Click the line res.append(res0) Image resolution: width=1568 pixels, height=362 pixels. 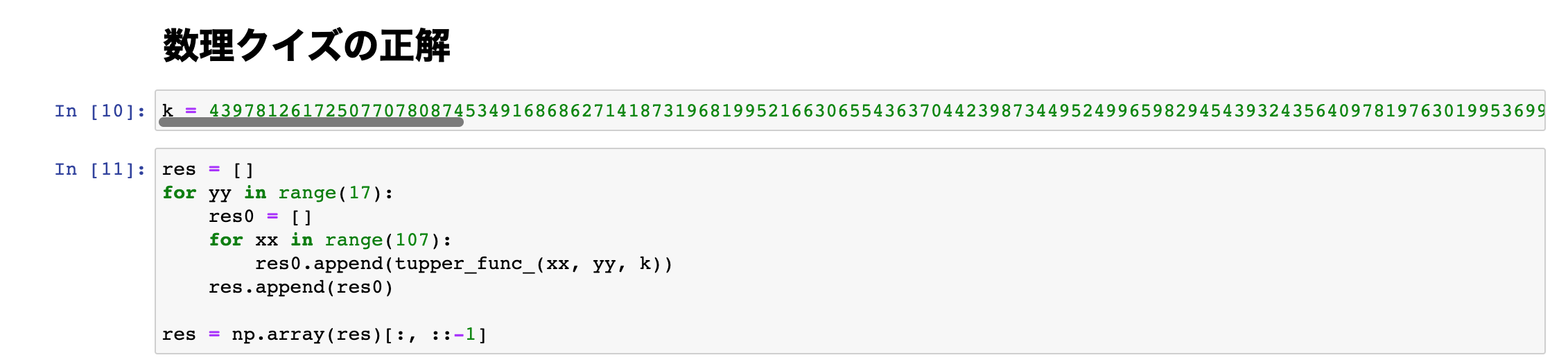click(x=301, y=287)
